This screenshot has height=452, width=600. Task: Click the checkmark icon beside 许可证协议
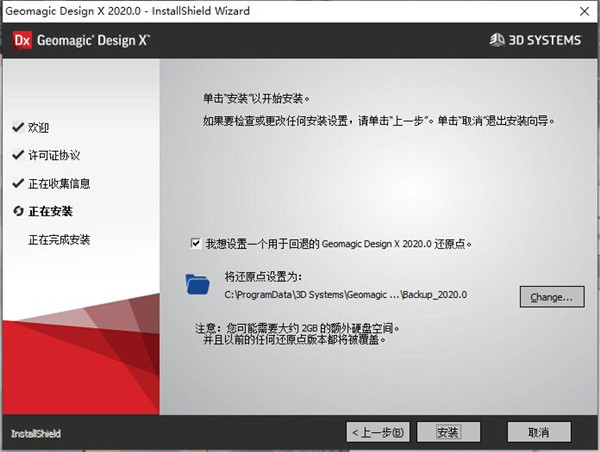tap(17, 156)
